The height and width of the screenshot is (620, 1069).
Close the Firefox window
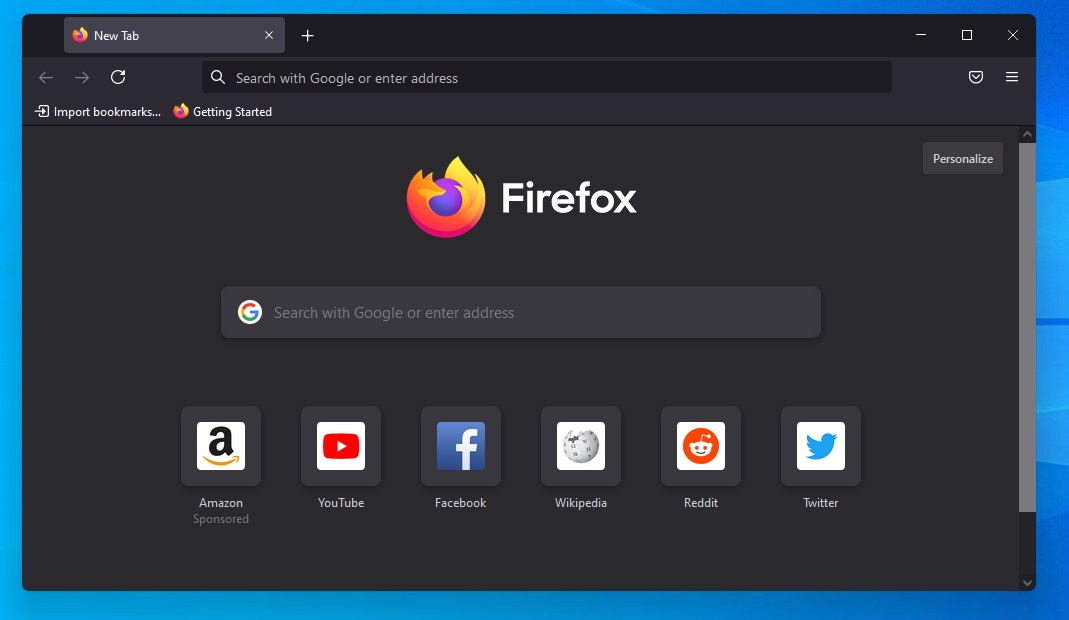tap(1013, 35)
